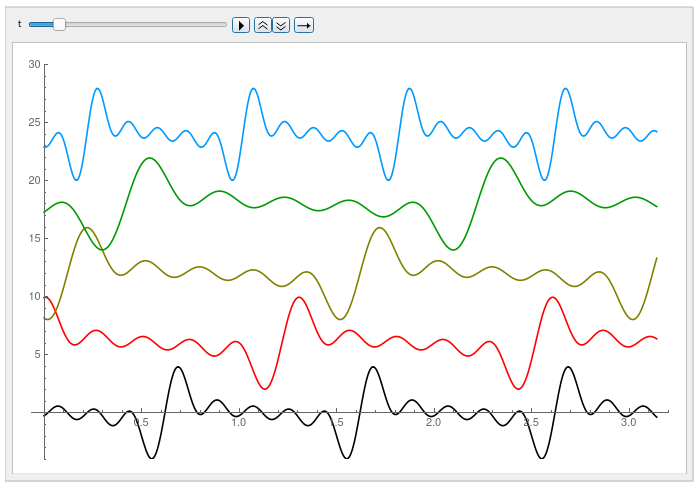The height and width of the screenshot is (490, 700).
Task: Click the t slider thumb handle
Action: tap(59, 24)
